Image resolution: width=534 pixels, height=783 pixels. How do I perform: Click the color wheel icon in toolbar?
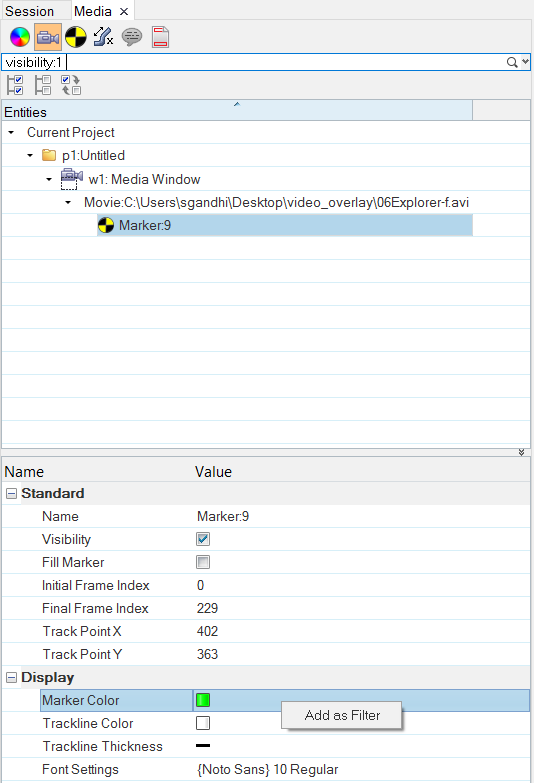click(20, 37)
